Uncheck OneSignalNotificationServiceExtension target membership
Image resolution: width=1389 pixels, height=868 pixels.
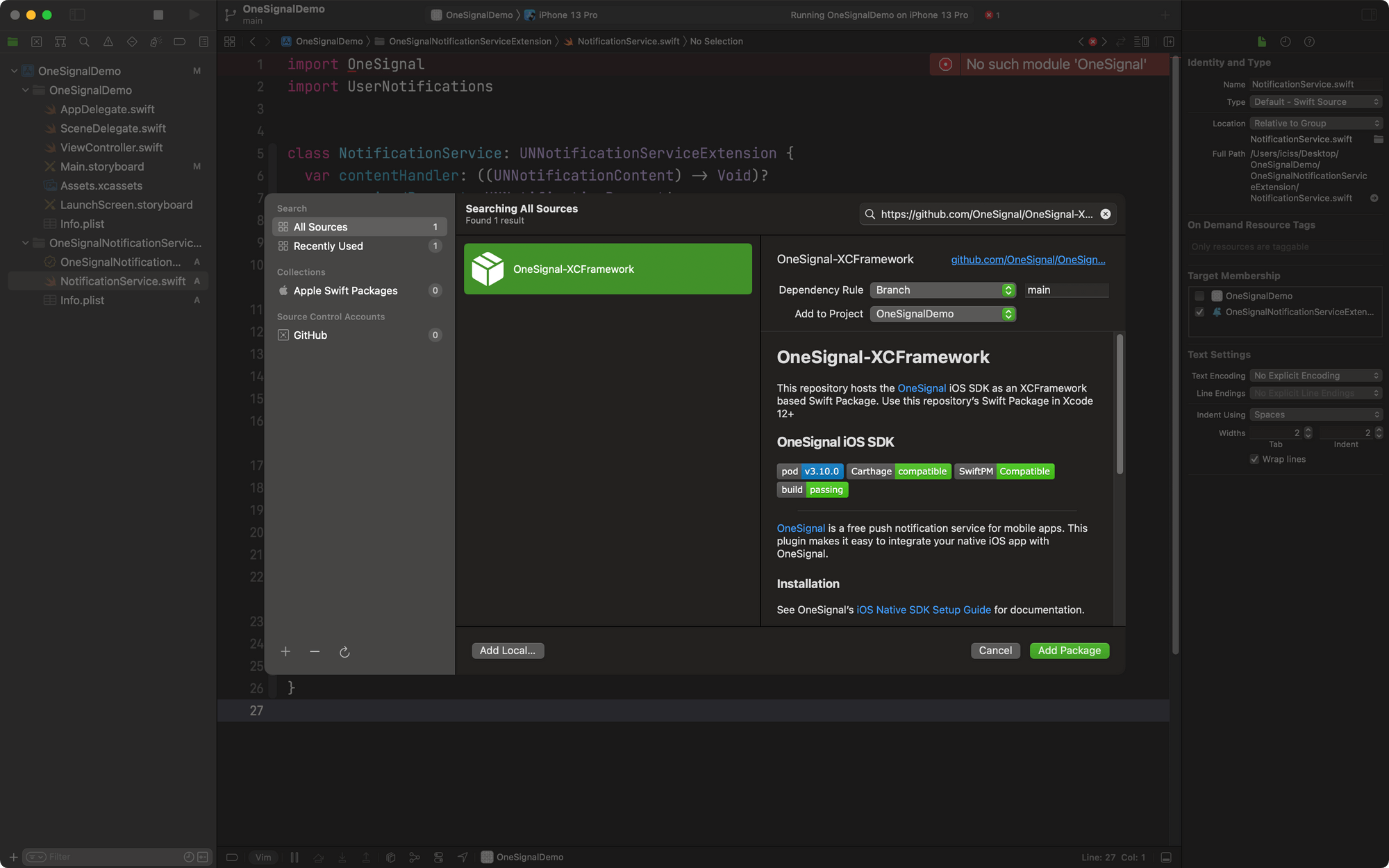1199,312
